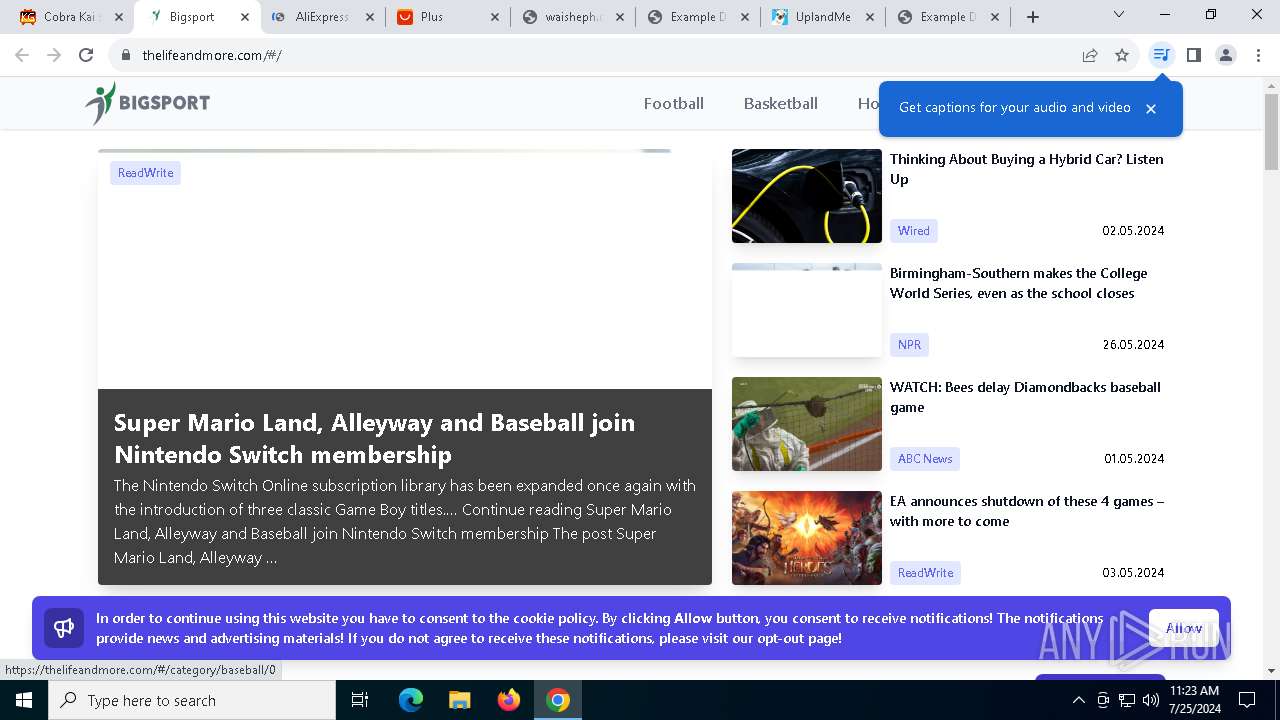Open the Chrome profile icon

pos(1226,55)
